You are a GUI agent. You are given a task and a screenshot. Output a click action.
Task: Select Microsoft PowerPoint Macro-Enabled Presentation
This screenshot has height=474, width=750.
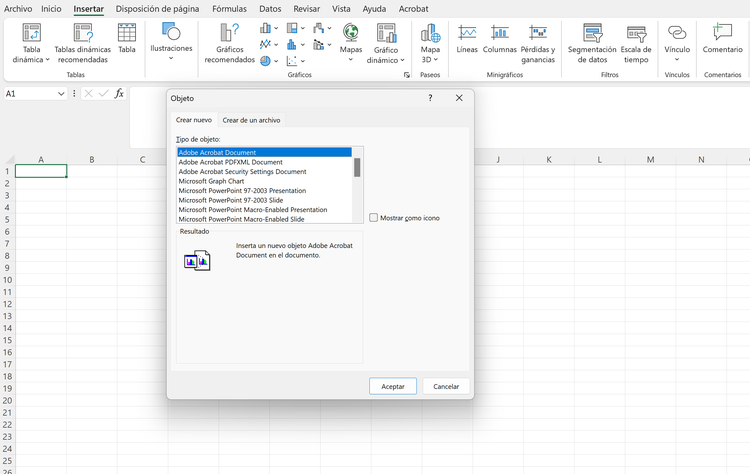[265, 210]
